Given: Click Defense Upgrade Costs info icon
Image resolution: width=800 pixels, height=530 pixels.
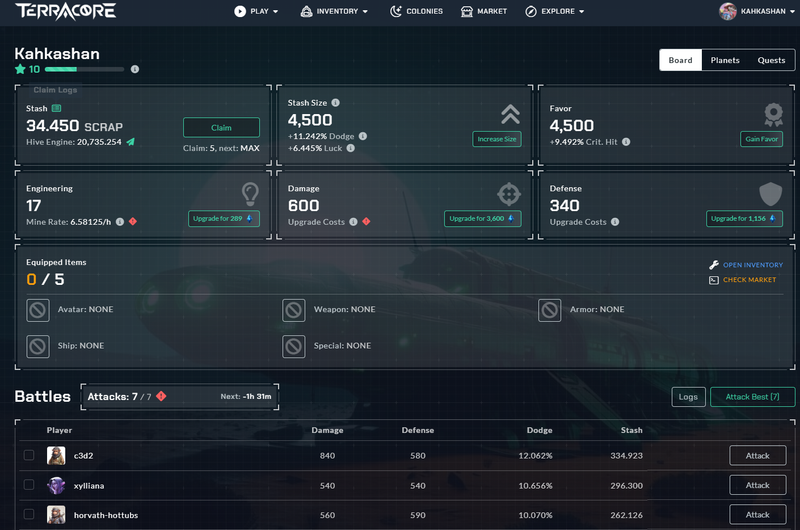Looking at the screenshot, I should coord(615,221).
